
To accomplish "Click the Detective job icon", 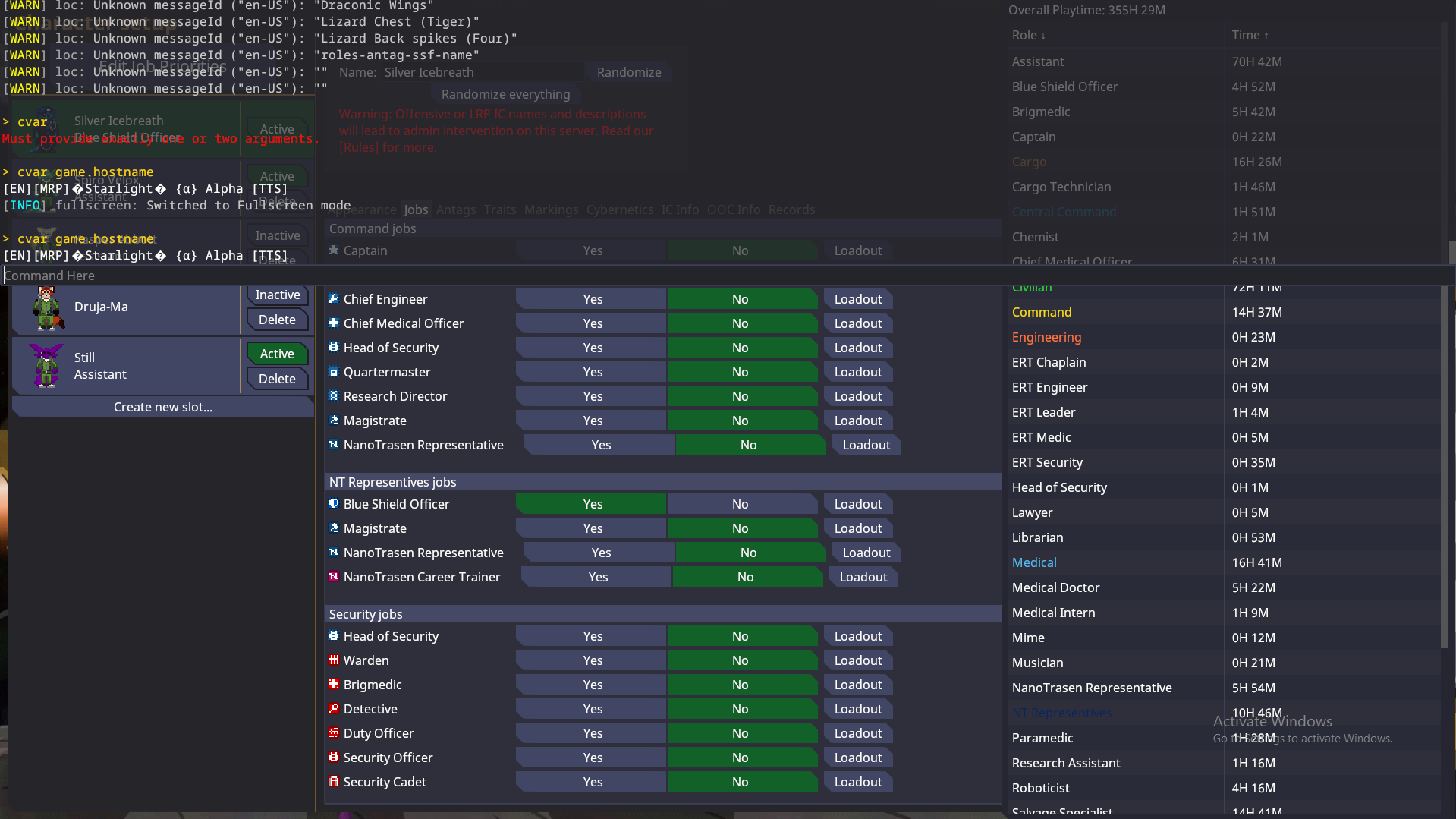I will tap(334, 709).
